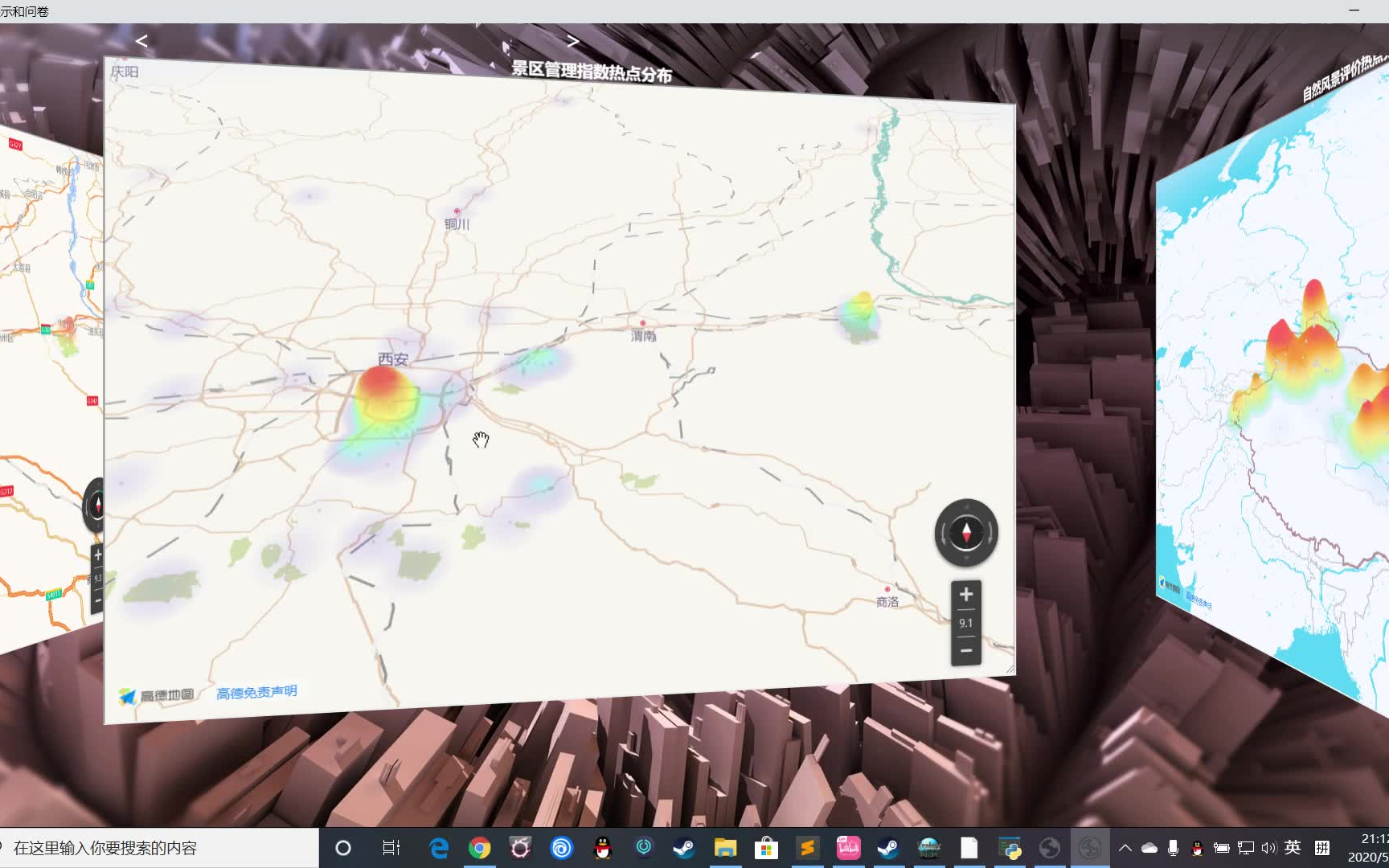Open the volume control in the tray
Viewport: 1389px width, 868px height.
click(1269, 848)
